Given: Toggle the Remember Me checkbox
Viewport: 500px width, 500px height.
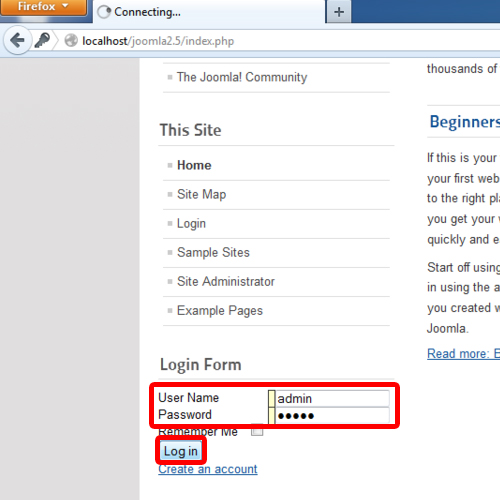Looking at the screenshot, I should (x=257, y=431).
